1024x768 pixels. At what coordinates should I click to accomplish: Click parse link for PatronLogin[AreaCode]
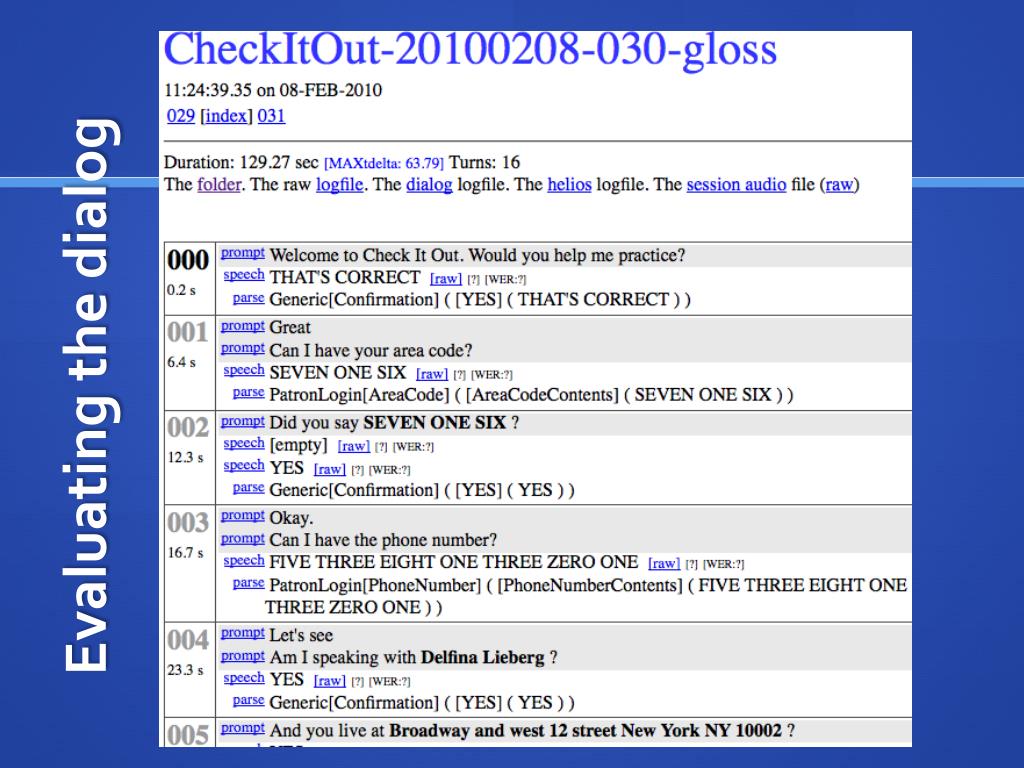(248, 393)
